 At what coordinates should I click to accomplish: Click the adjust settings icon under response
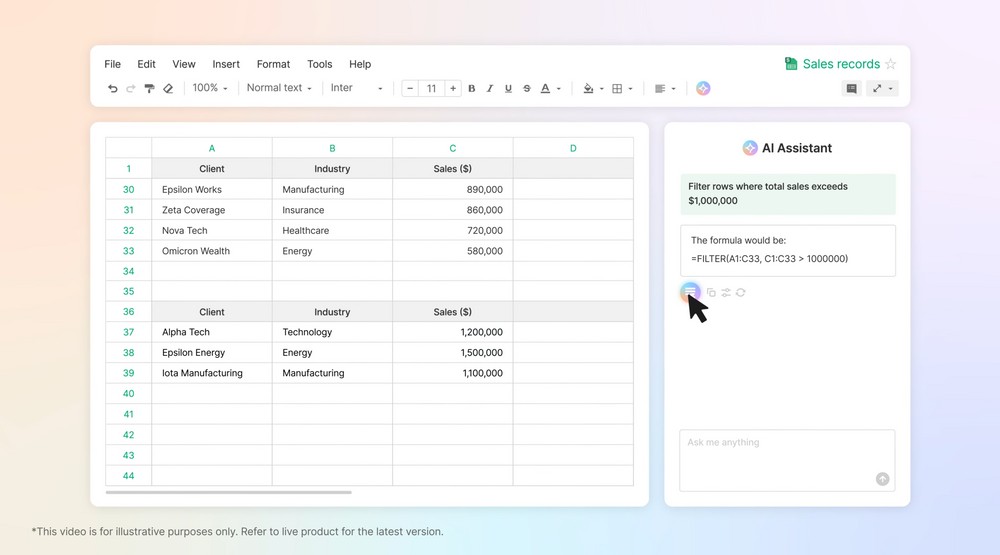tap(726, 293)
